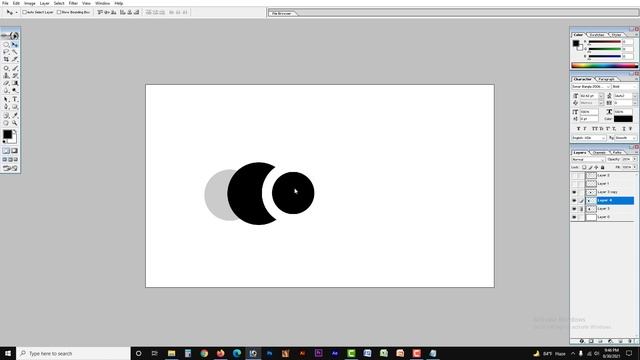Open the layer blending mode dropdown

[x=588, y=160]
